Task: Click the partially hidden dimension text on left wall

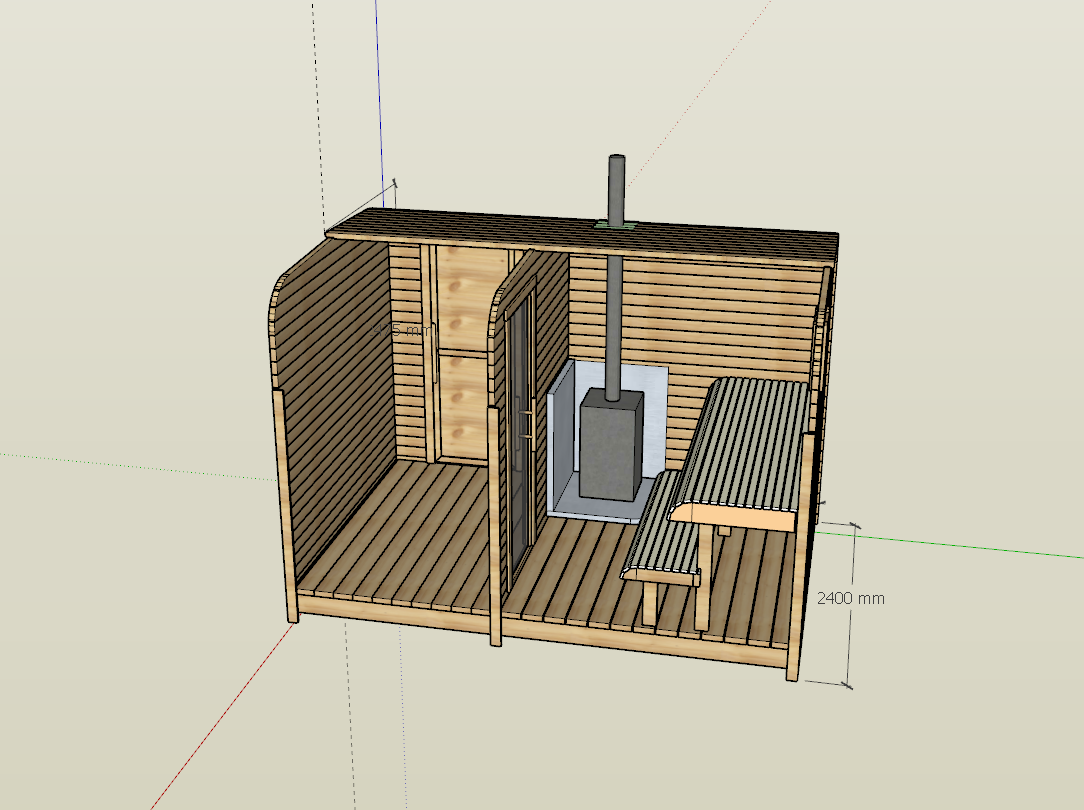Action: coord(402,328)
